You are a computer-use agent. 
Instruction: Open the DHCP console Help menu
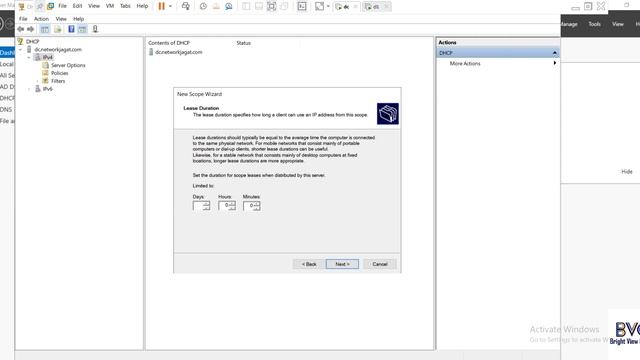click(x=78, y=19)
